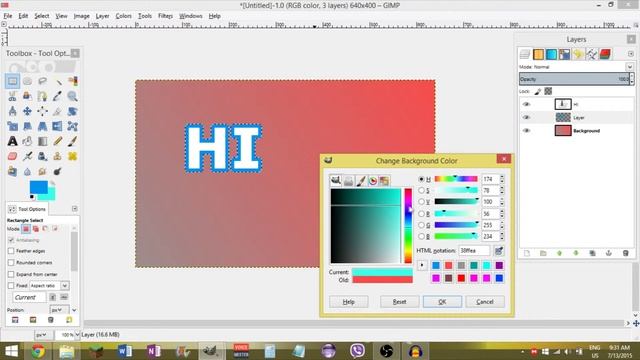
Task: Toggle visibility of the HI text layer
Action: pyautogui.click(x=527, y=104)
